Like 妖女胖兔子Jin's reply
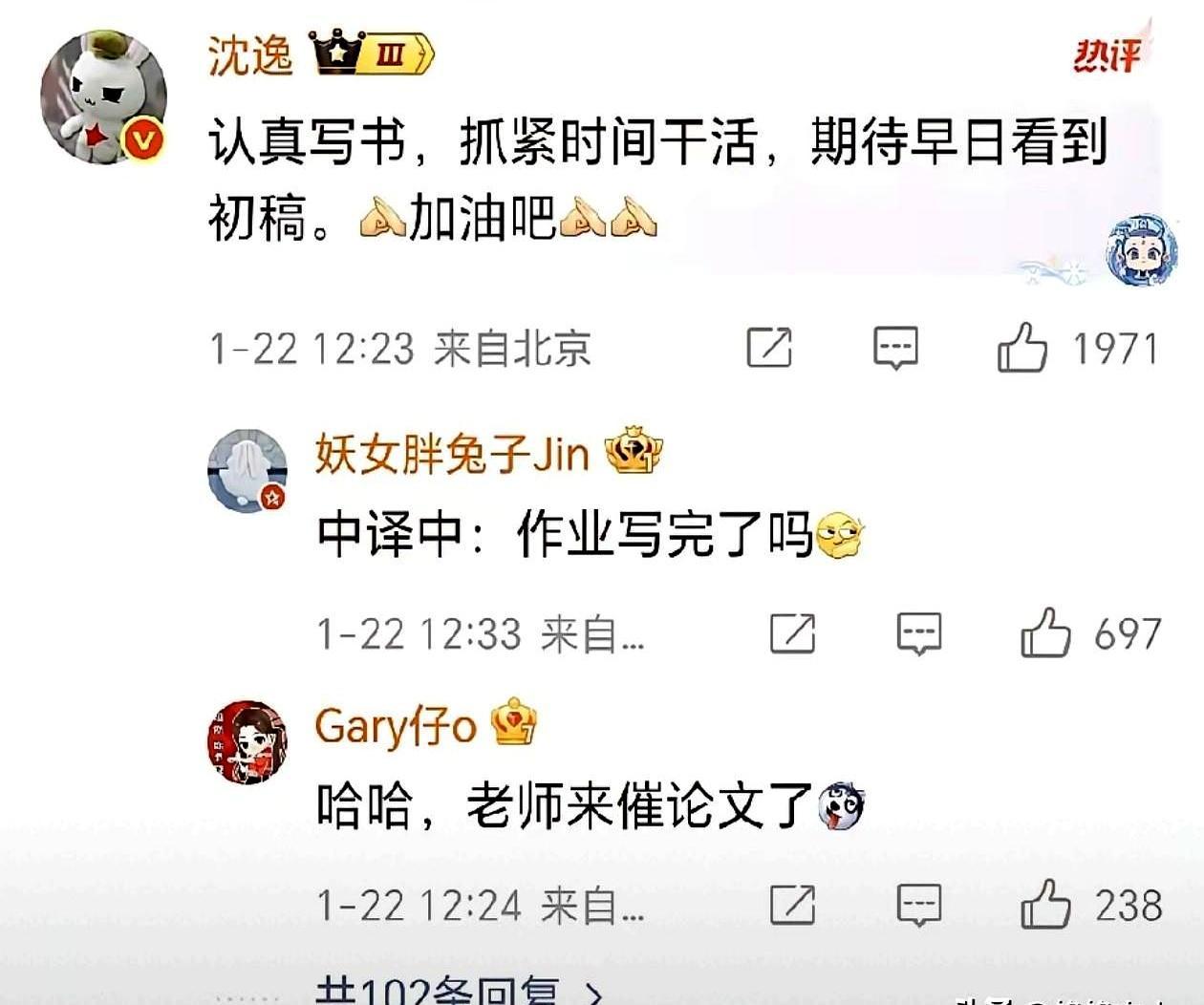This screenshot has height=1005, width=1204. [x=1045, y=632]
